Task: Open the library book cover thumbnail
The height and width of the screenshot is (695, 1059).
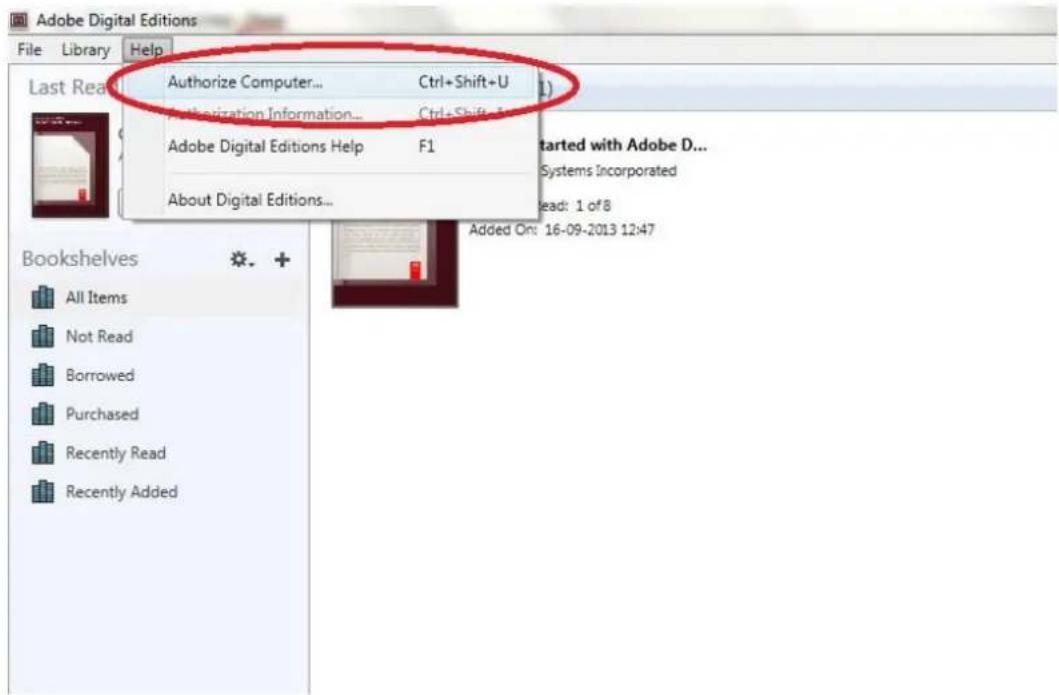Action: [395, 263]
